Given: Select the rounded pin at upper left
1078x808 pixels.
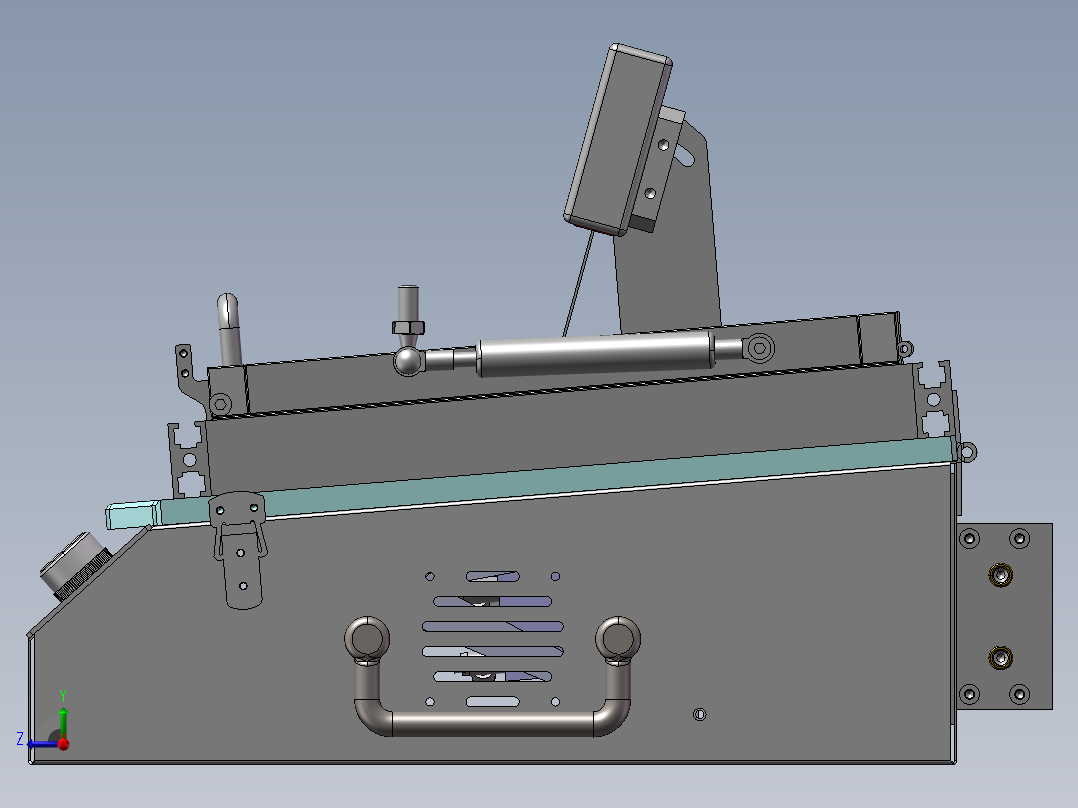Looking at the screenshot, I should [229, 330].
